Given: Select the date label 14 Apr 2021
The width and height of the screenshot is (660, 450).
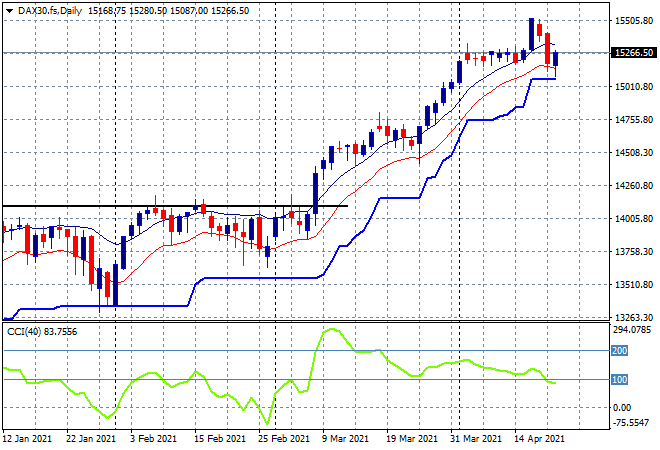Looking at the screenshot, I should point(539,439).
